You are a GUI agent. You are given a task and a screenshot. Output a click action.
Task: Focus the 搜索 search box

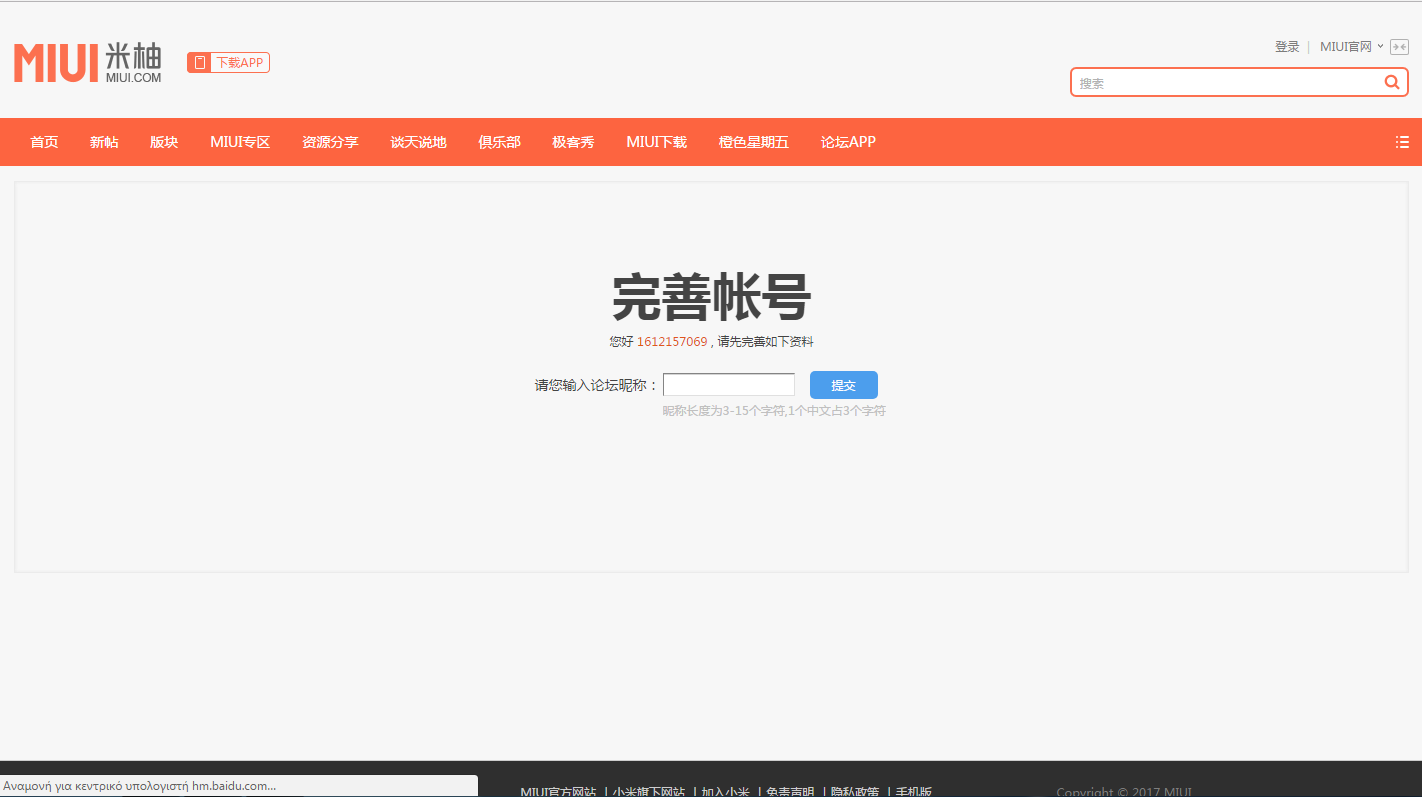(1225, 83)
